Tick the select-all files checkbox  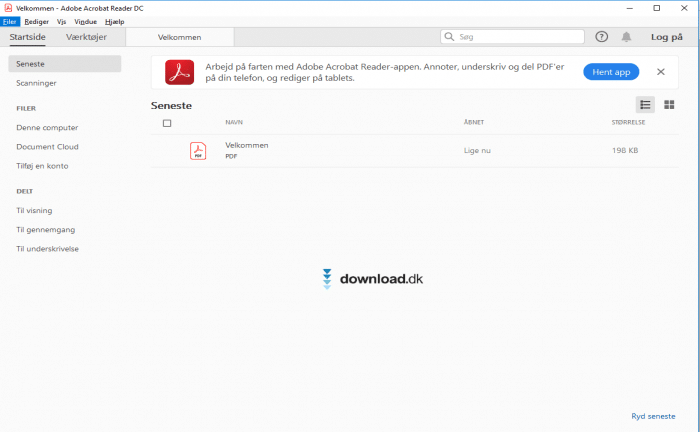click(167, 123)
